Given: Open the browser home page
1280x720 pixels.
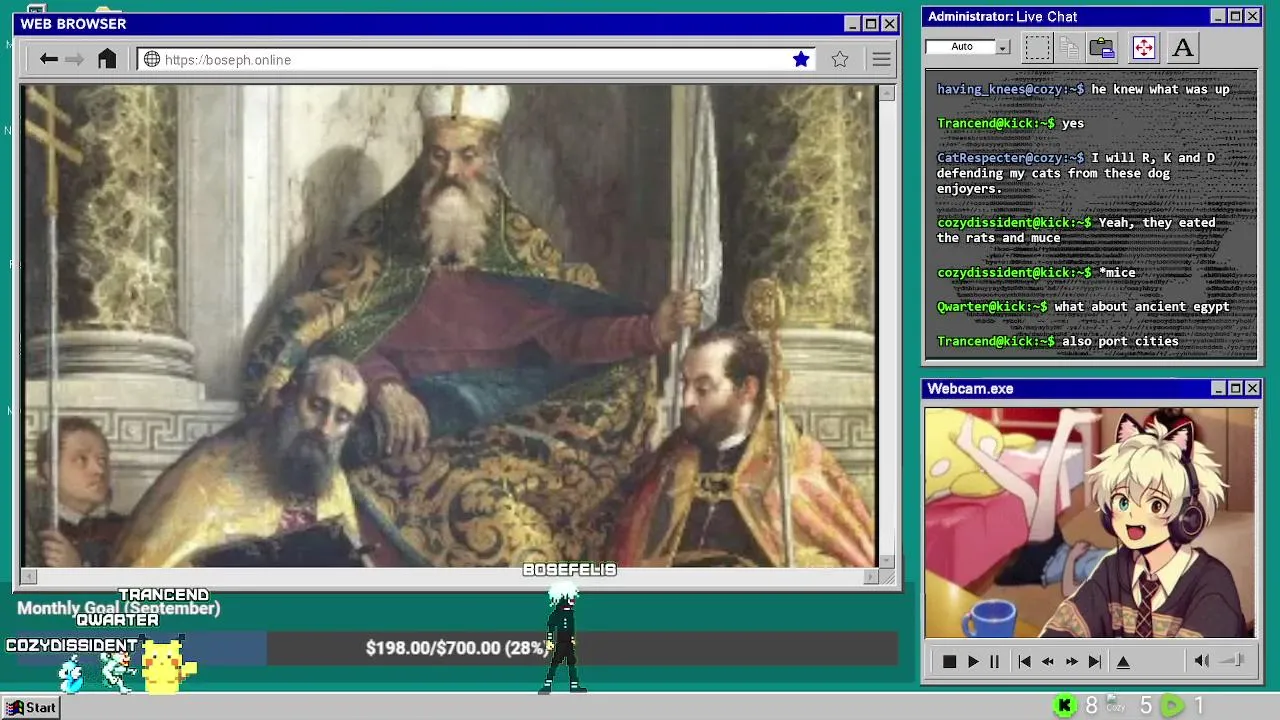Looking at the screenshot, I should tap(107, 59).
